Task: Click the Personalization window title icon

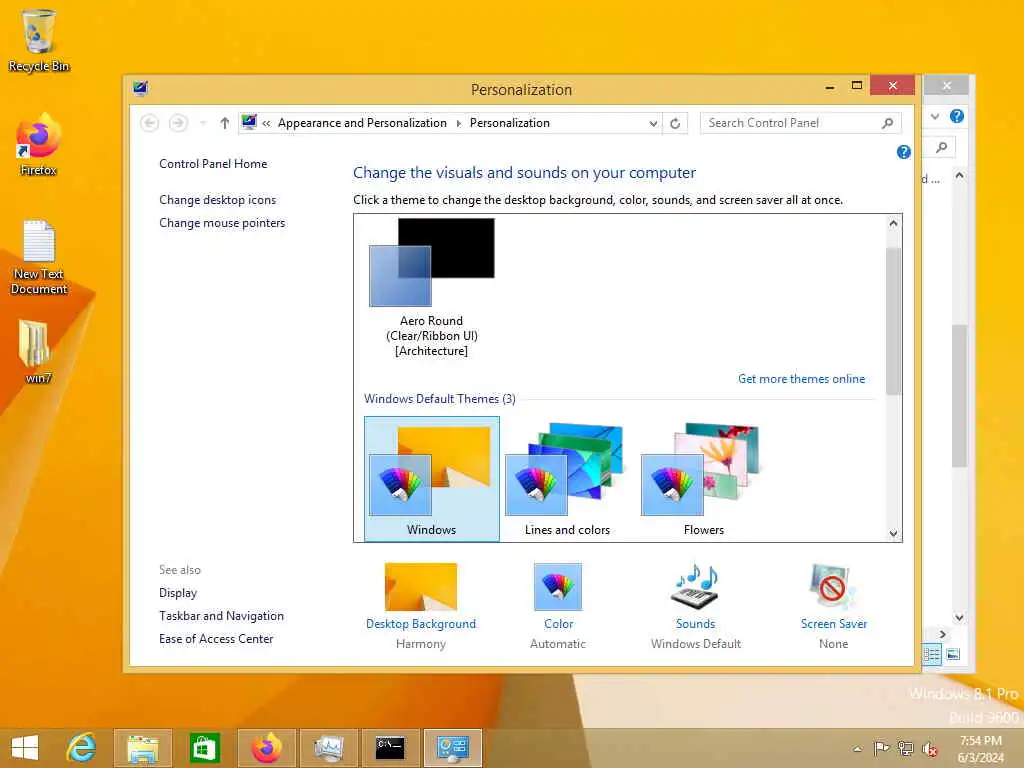Action: [140, 88]
